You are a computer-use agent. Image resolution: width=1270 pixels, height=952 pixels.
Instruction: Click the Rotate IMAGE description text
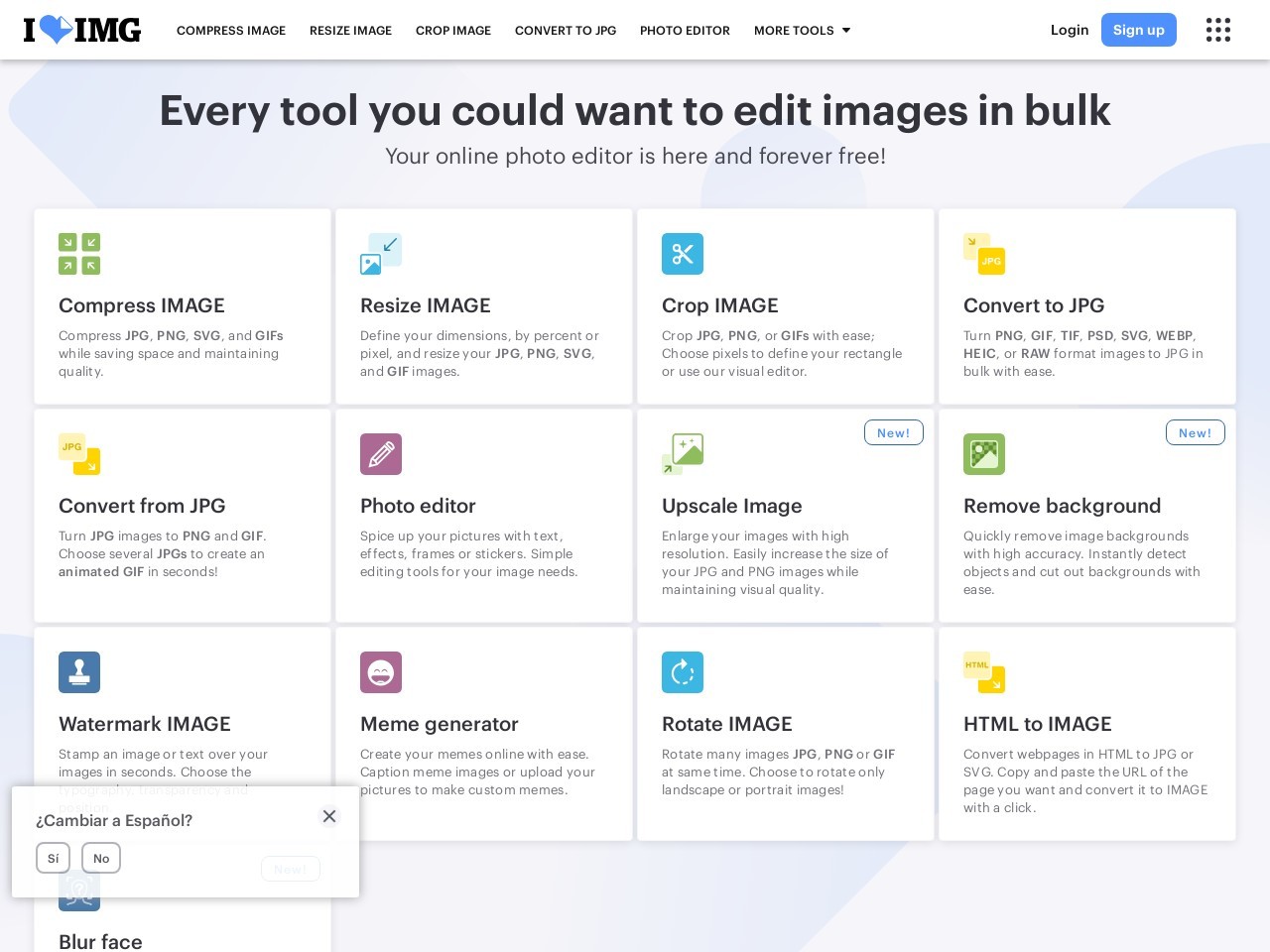click(779, 772)
